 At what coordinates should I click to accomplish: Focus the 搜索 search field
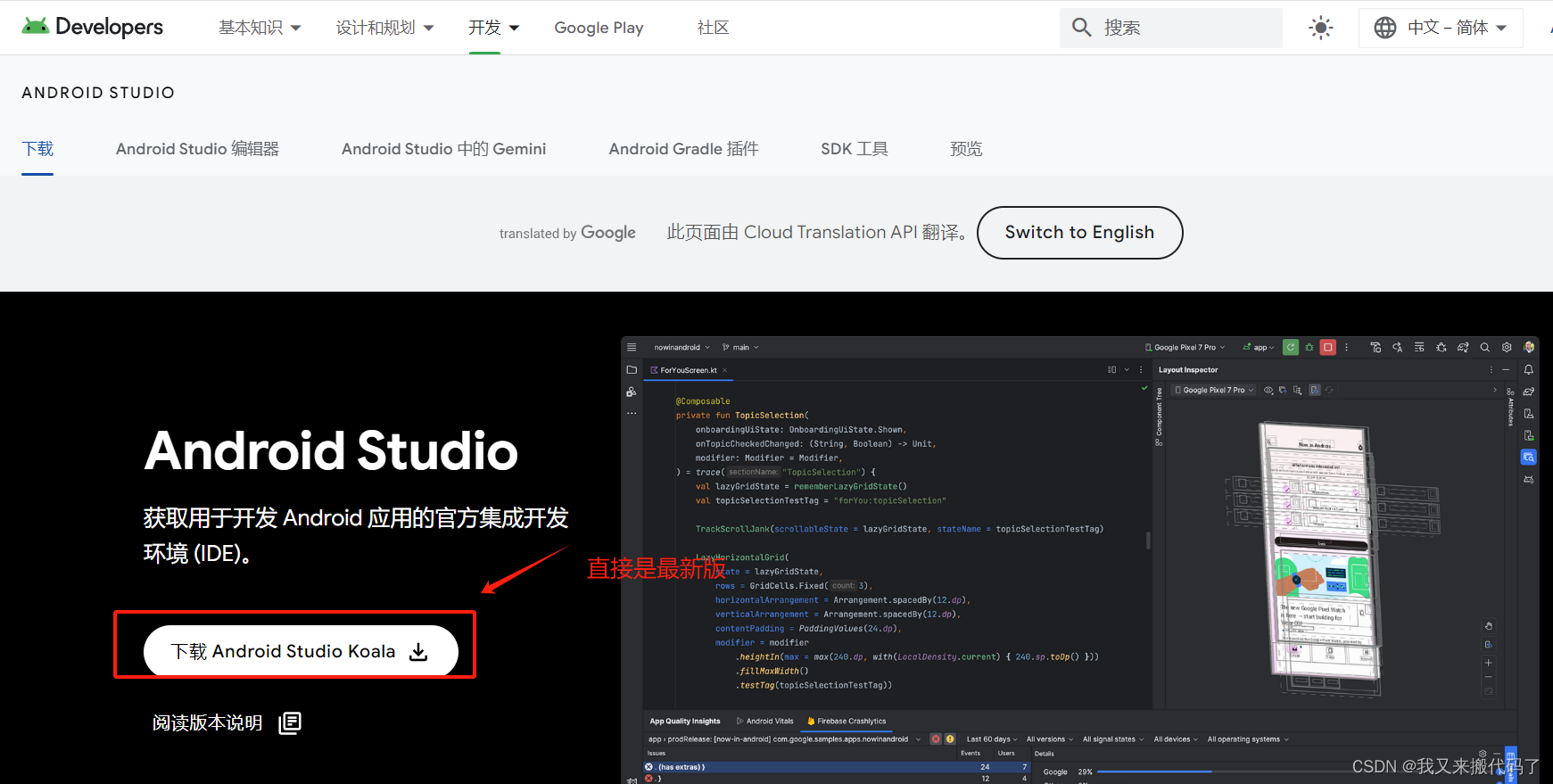[1171, 28]
